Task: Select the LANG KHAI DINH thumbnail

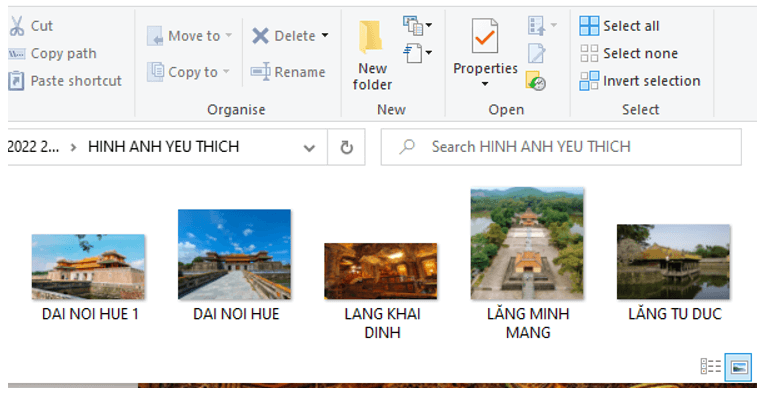Action: (x=381, y=271)
